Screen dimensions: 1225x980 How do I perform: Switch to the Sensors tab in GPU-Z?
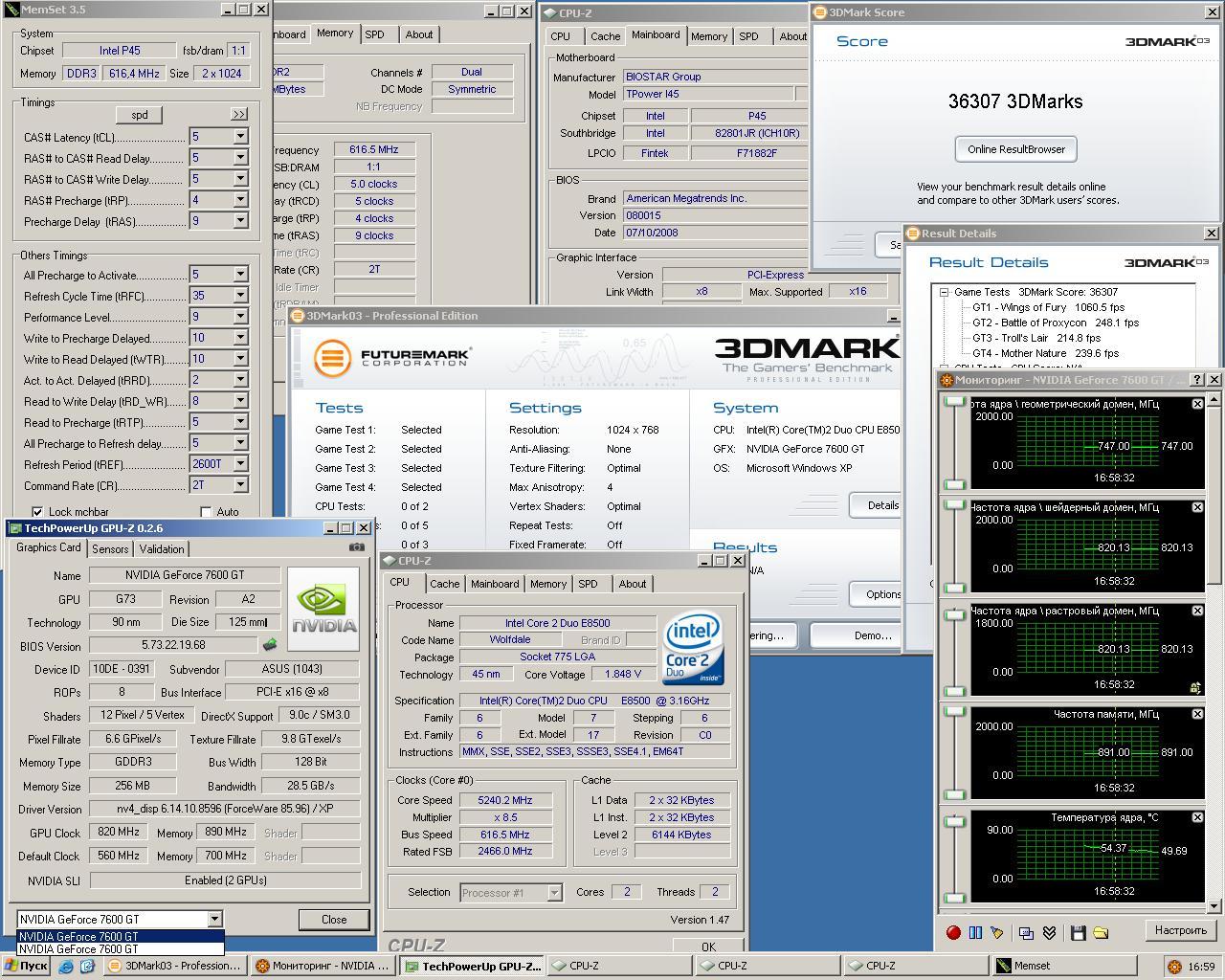pyautogui.click(x=109, y=549)
